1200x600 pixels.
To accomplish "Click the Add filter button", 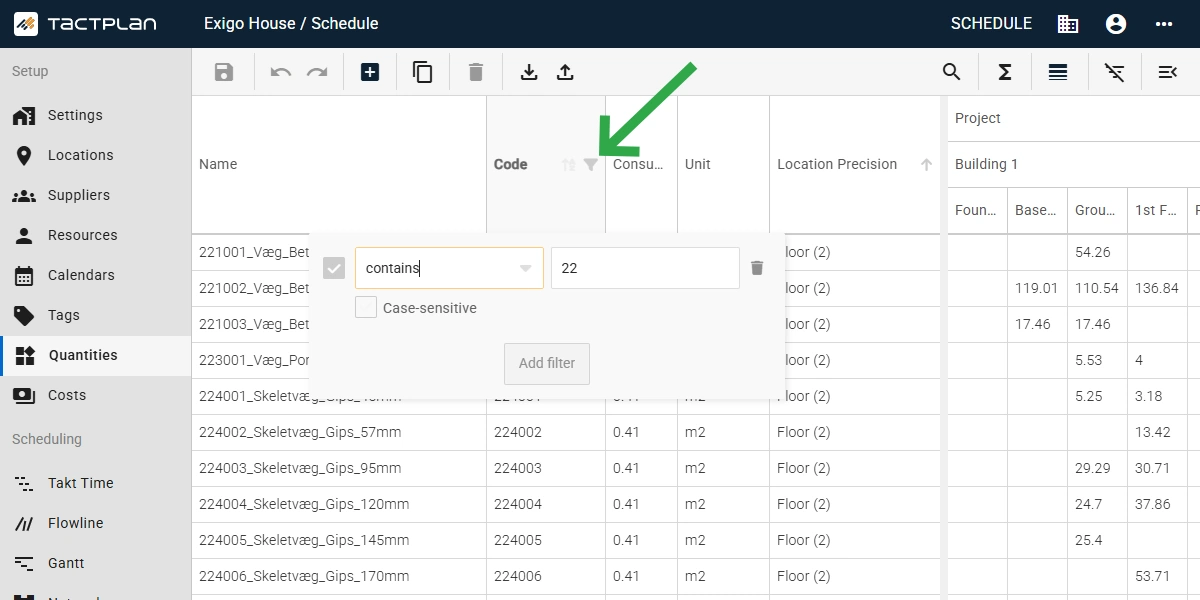I will 547,363.
